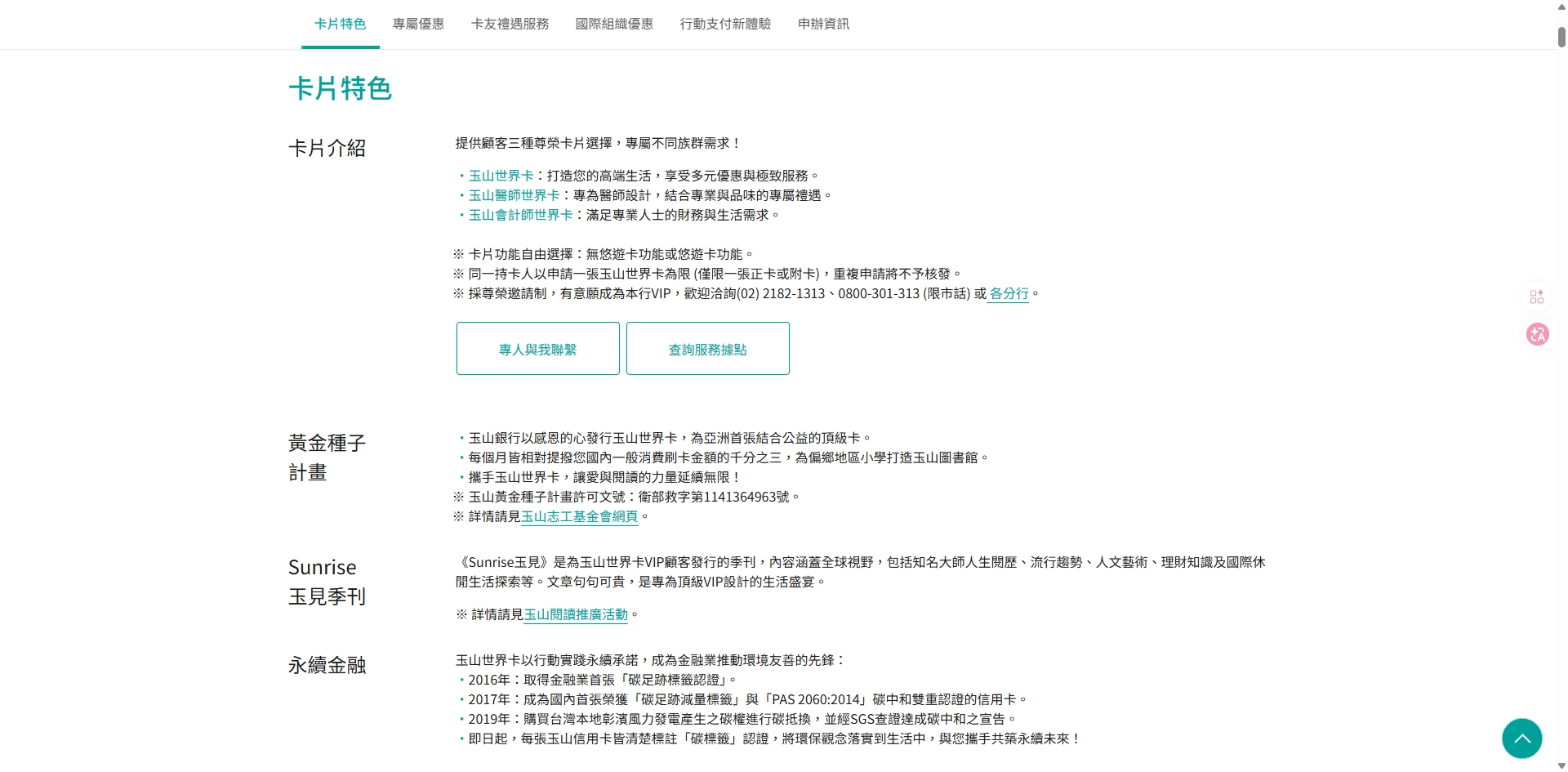
Task: Go to the 卡友禮遇服務 tab
Action: coord(510,25)
